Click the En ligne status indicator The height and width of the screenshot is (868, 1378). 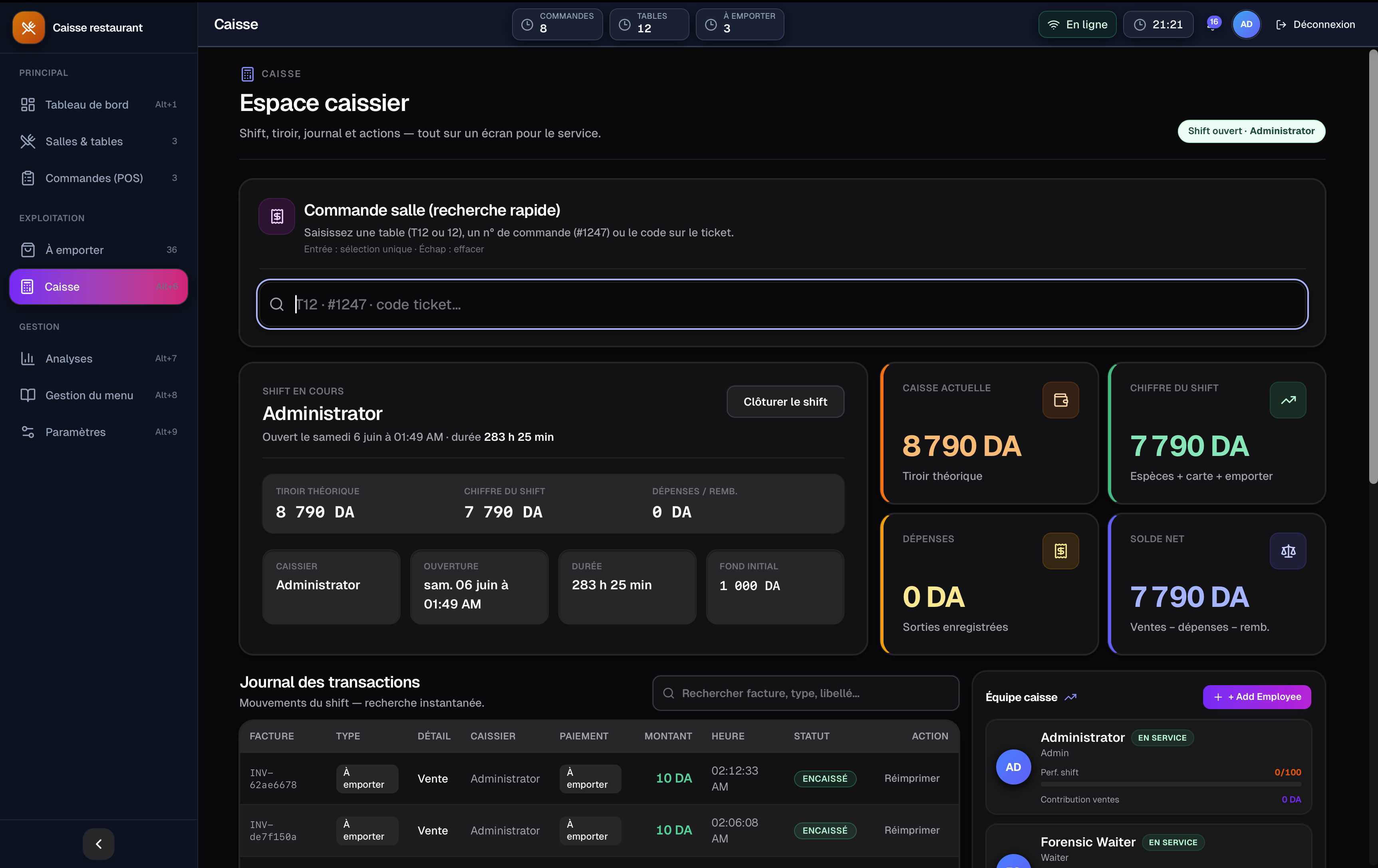point(1078,25)
